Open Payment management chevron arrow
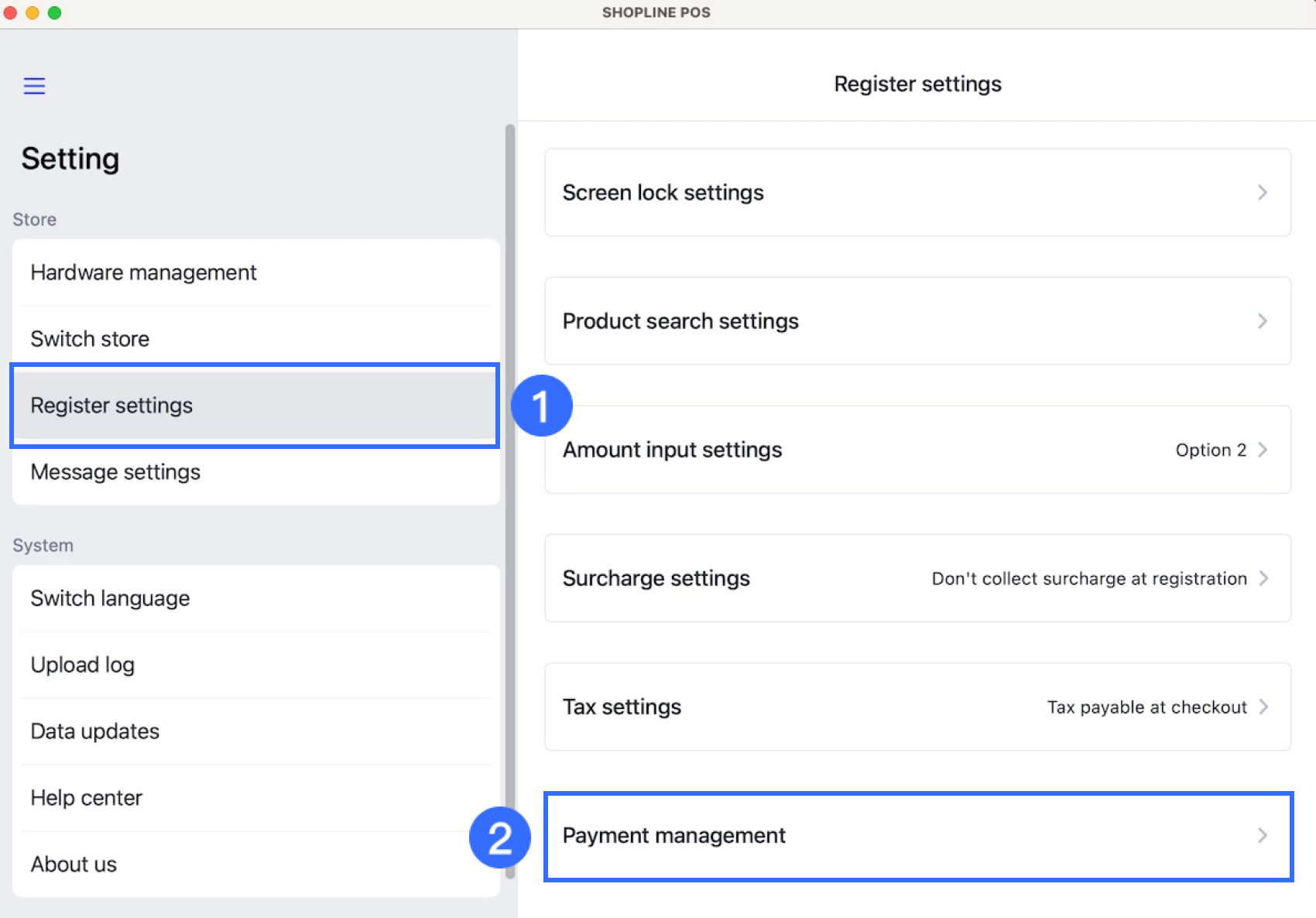Screen dimensions: 1316x918 (x=1263, y=835)
